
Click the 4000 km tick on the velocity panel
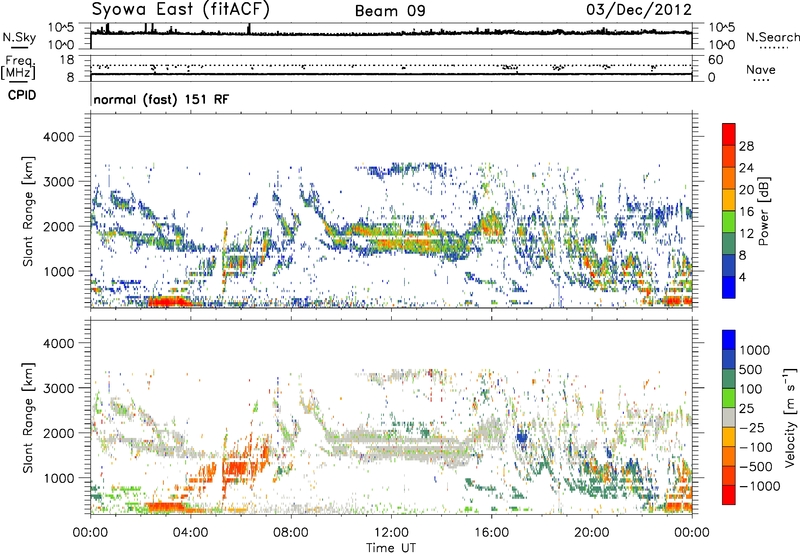pos(59,343)
